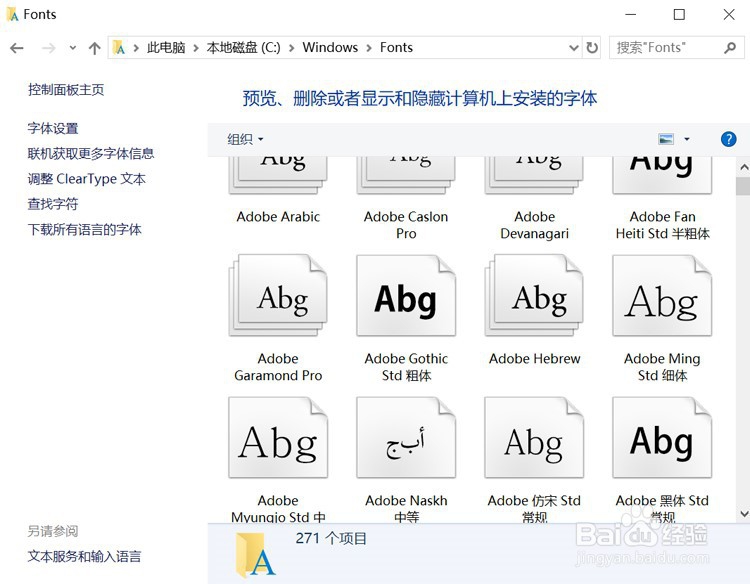Select Adobe Garamond Pro font icon
Screen dimensions: 750x584
point(278,295)
